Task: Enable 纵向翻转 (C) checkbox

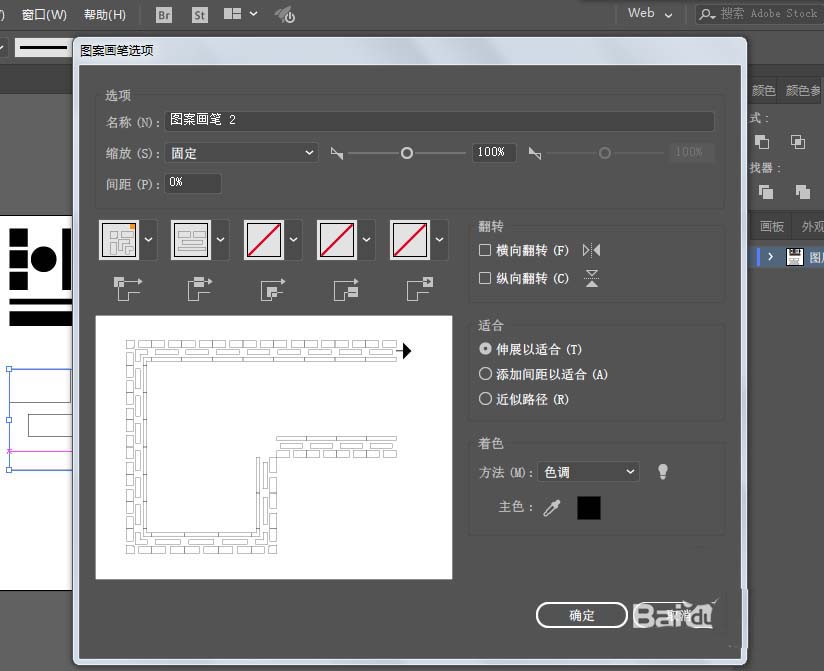Action: (485, 278)
